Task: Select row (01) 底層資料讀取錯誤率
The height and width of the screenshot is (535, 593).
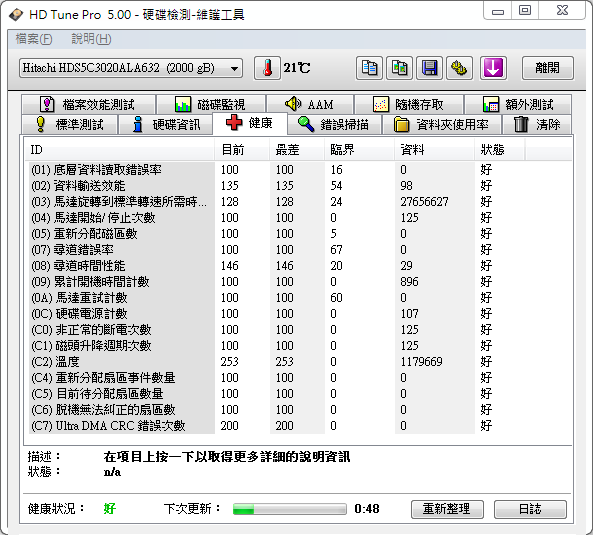Action: (299, 170)
